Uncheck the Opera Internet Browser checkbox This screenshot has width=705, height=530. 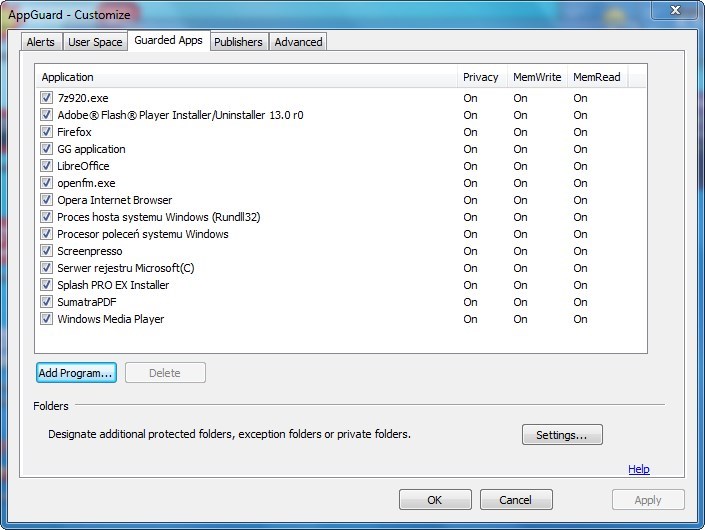point(46,200)
